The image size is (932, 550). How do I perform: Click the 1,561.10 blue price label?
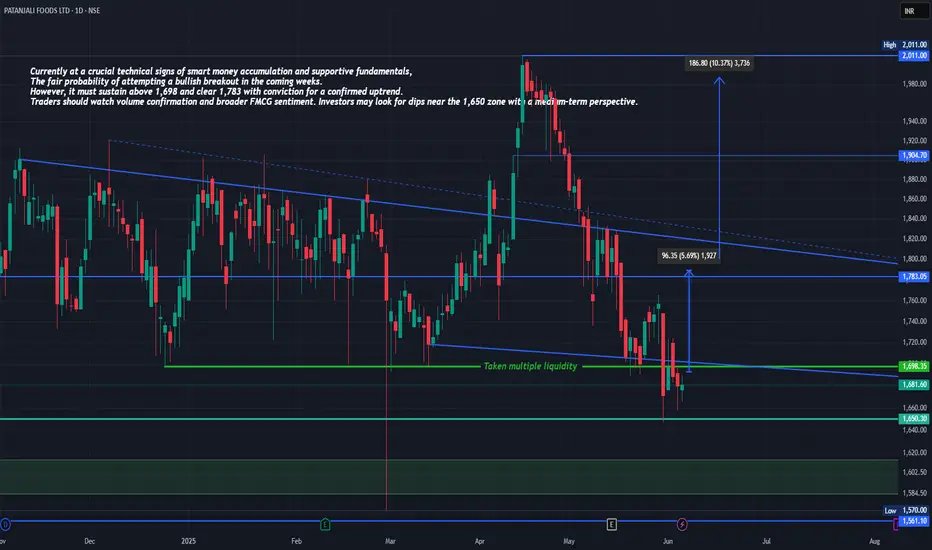pyautogui.click(x=914, y=521)
